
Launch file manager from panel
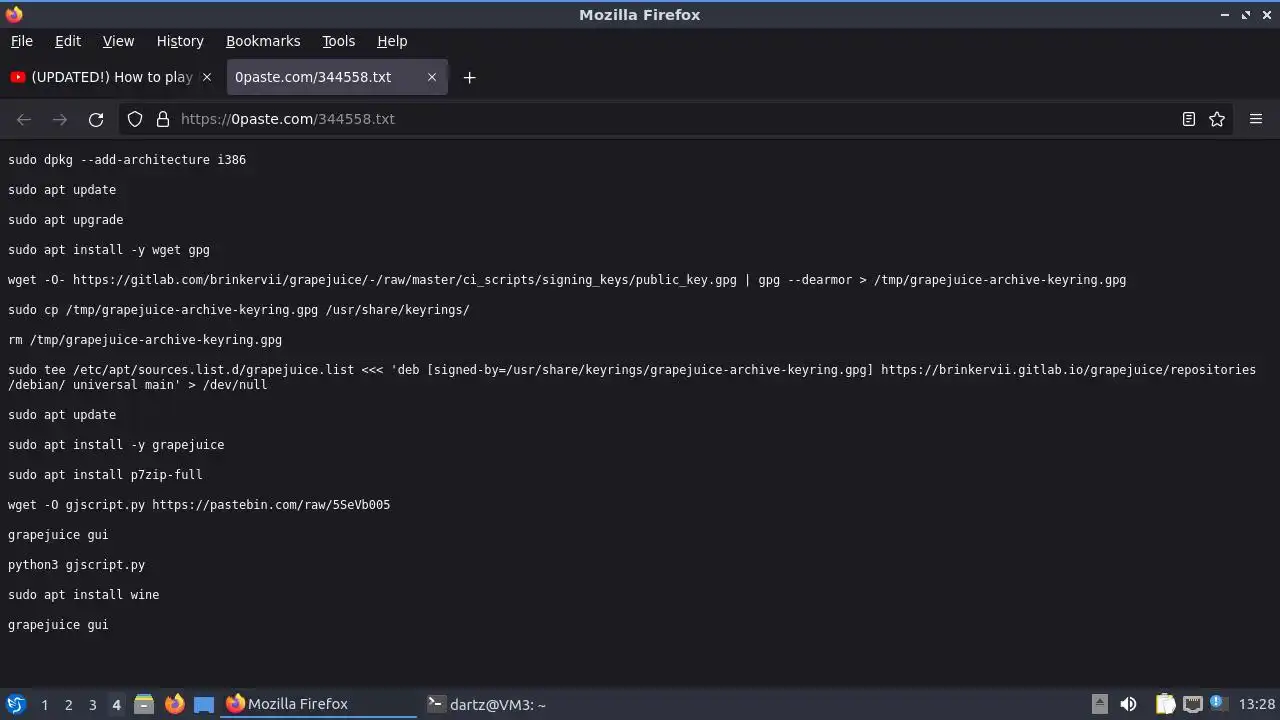tap(144, 704)
